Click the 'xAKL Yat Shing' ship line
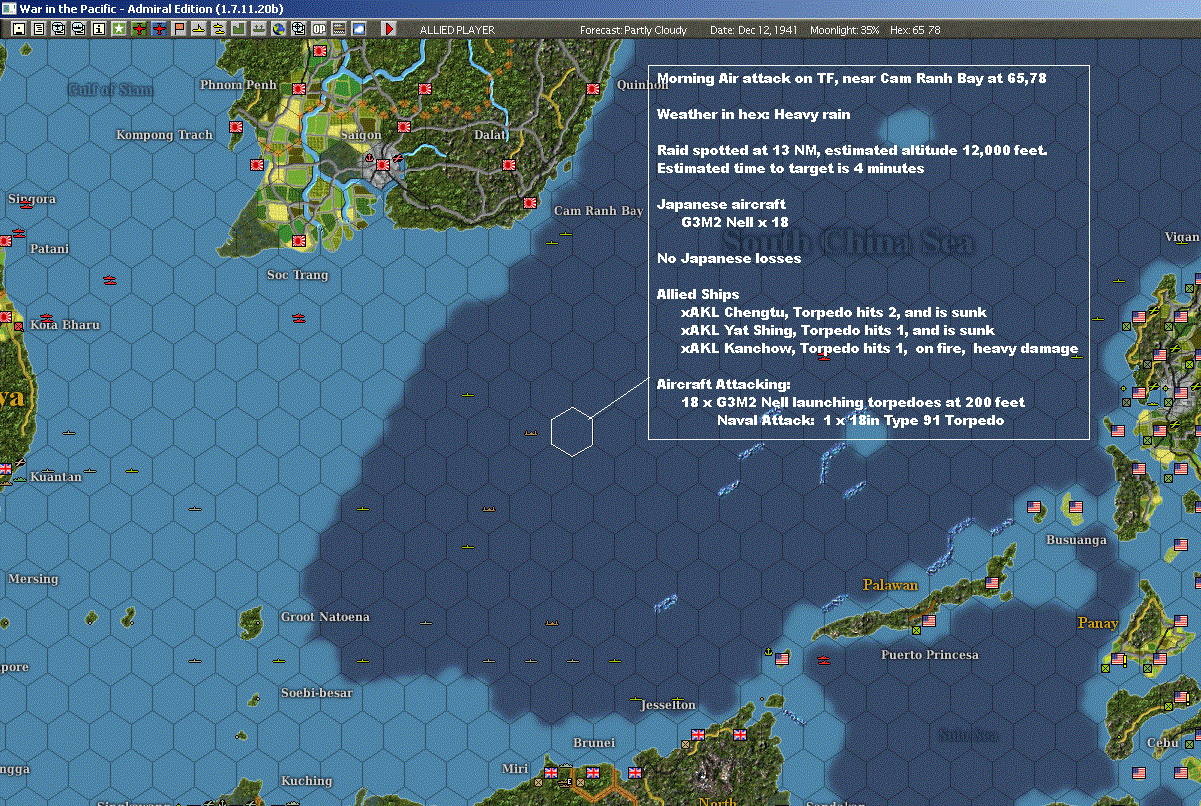 838,330
